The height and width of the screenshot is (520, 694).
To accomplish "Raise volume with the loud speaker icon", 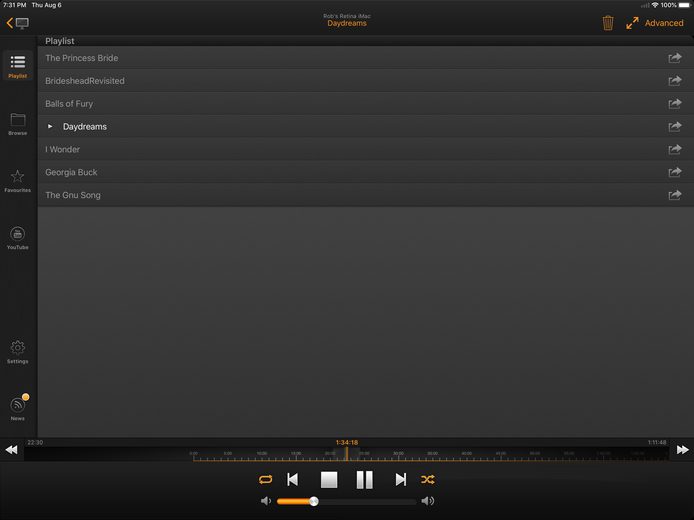I will [428, 501].
